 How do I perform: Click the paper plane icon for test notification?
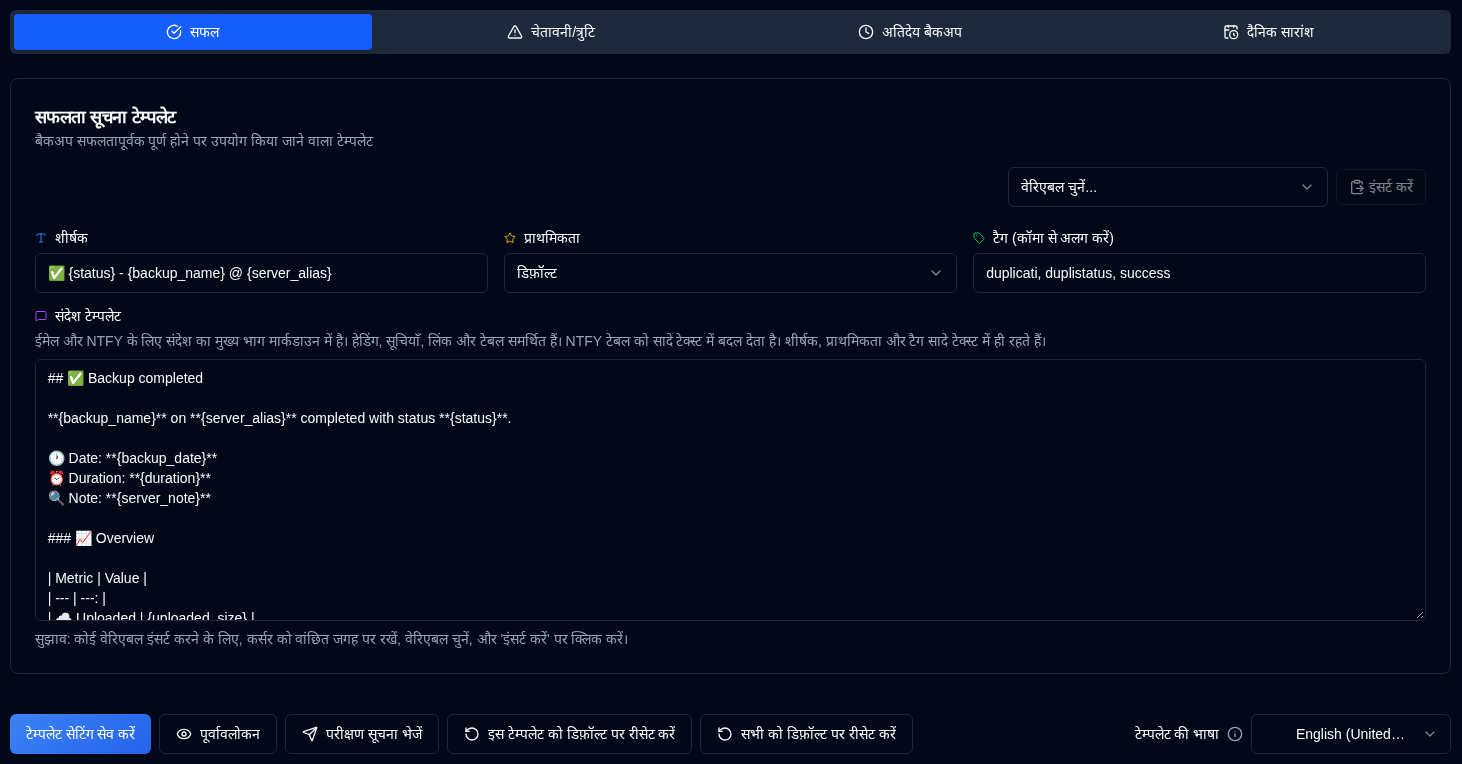point(310,734)
